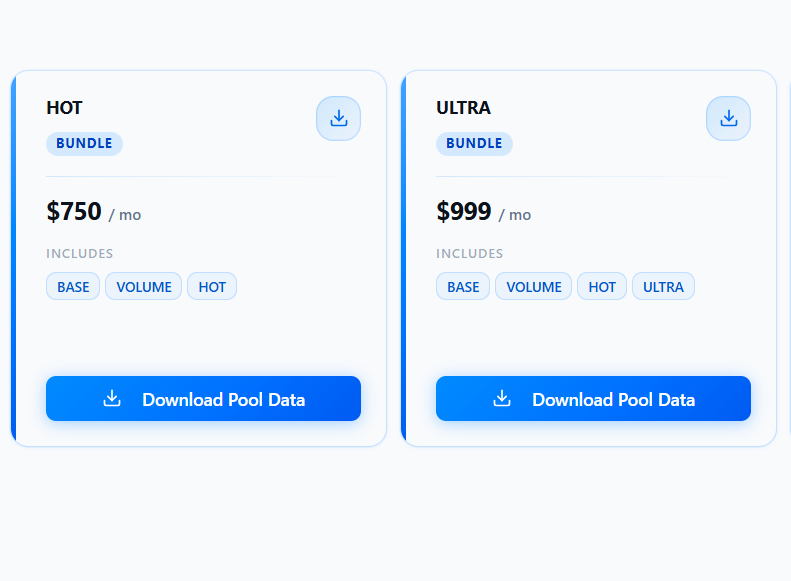
Task: Click the BASE chip in ULTRA card
Action: point(463,286)
